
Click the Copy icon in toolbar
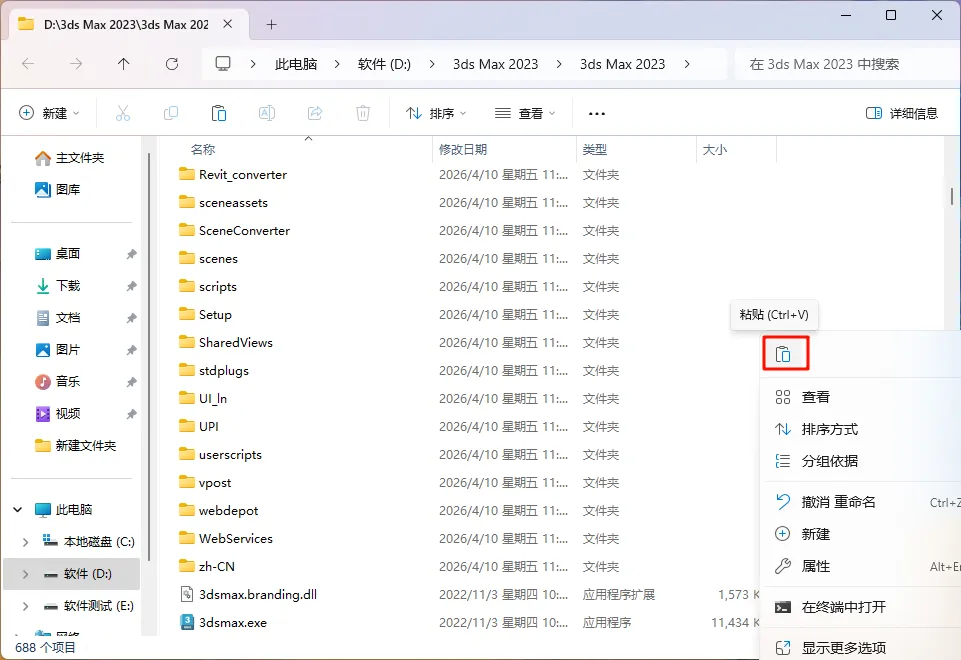(171, 113)
